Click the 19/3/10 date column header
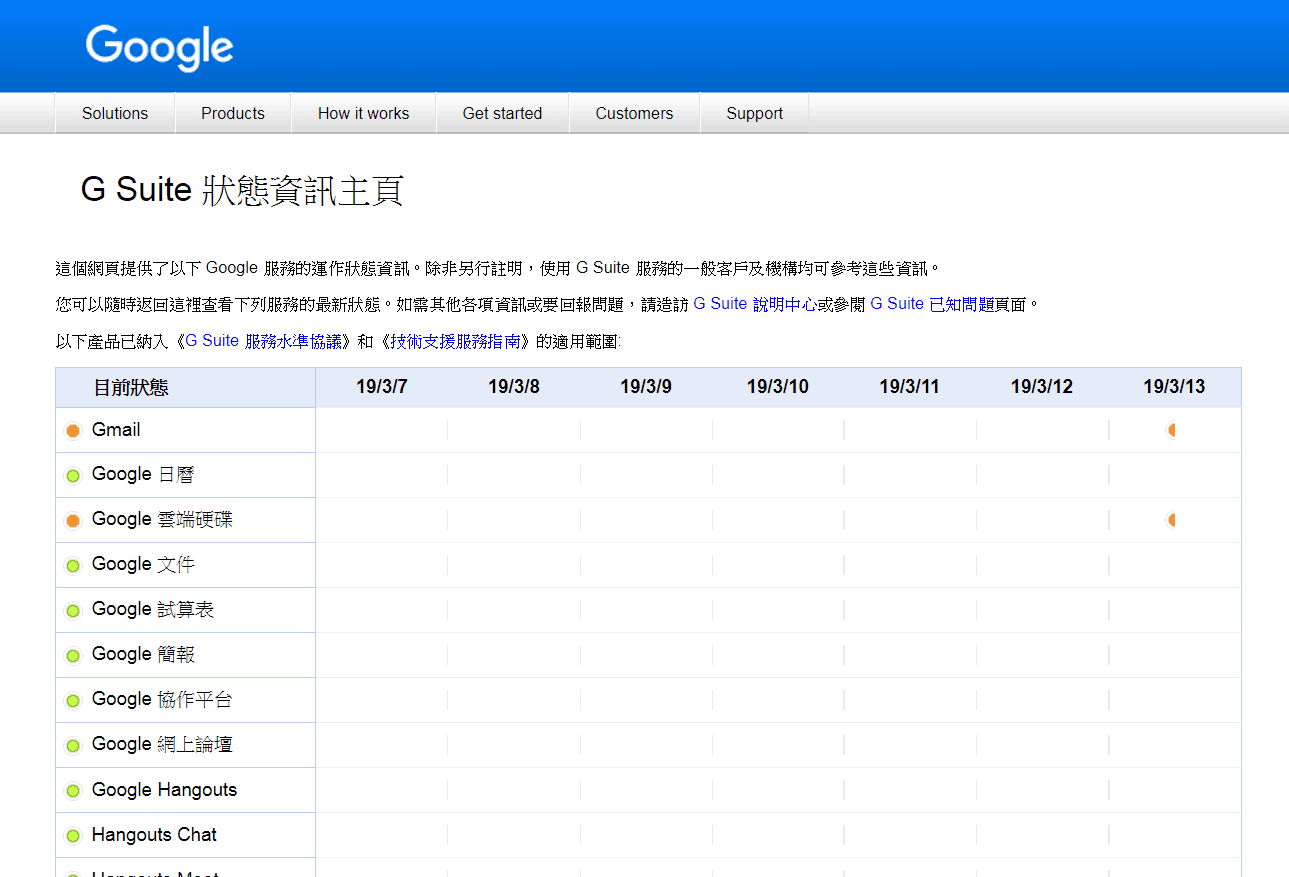Image resolution: width=1289 pixels, height=877 pixels. coord(778,388)
